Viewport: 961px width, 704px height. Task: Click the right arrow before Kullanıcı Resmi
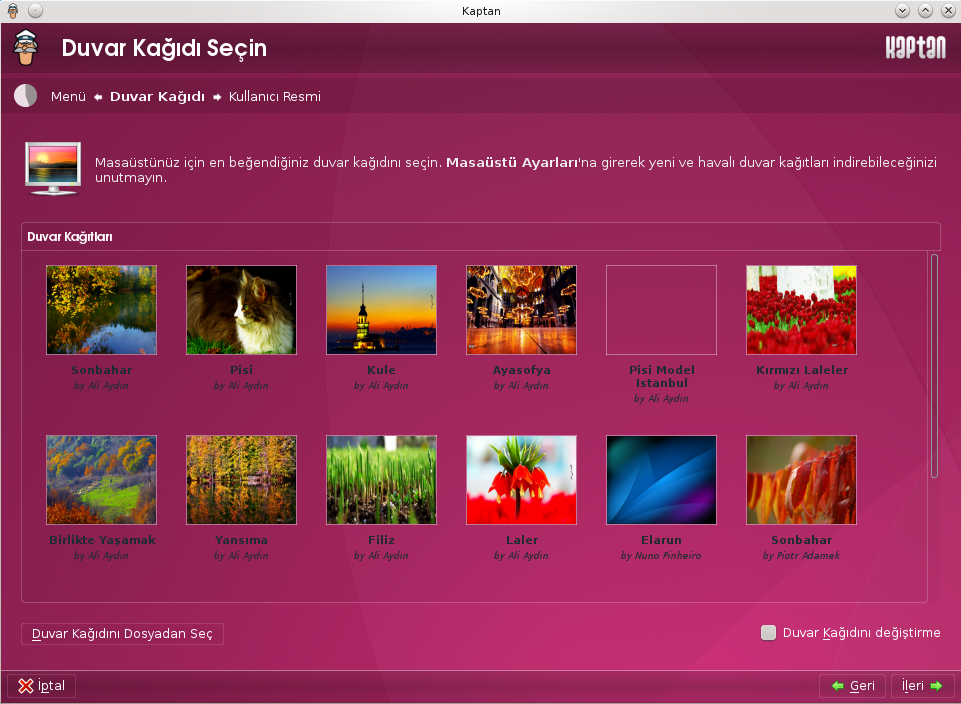(217, 97)
